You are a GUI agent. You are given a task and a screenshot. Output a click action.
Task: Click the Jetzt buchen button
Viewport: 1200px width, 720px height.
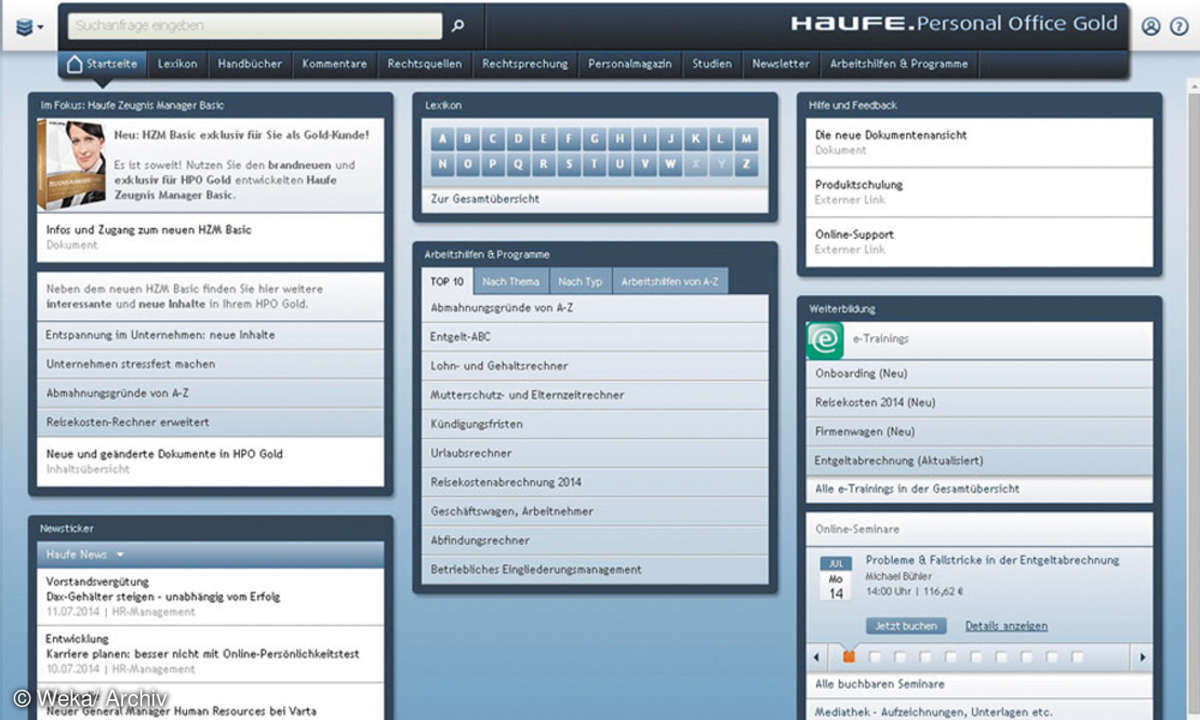pos(906,626)
